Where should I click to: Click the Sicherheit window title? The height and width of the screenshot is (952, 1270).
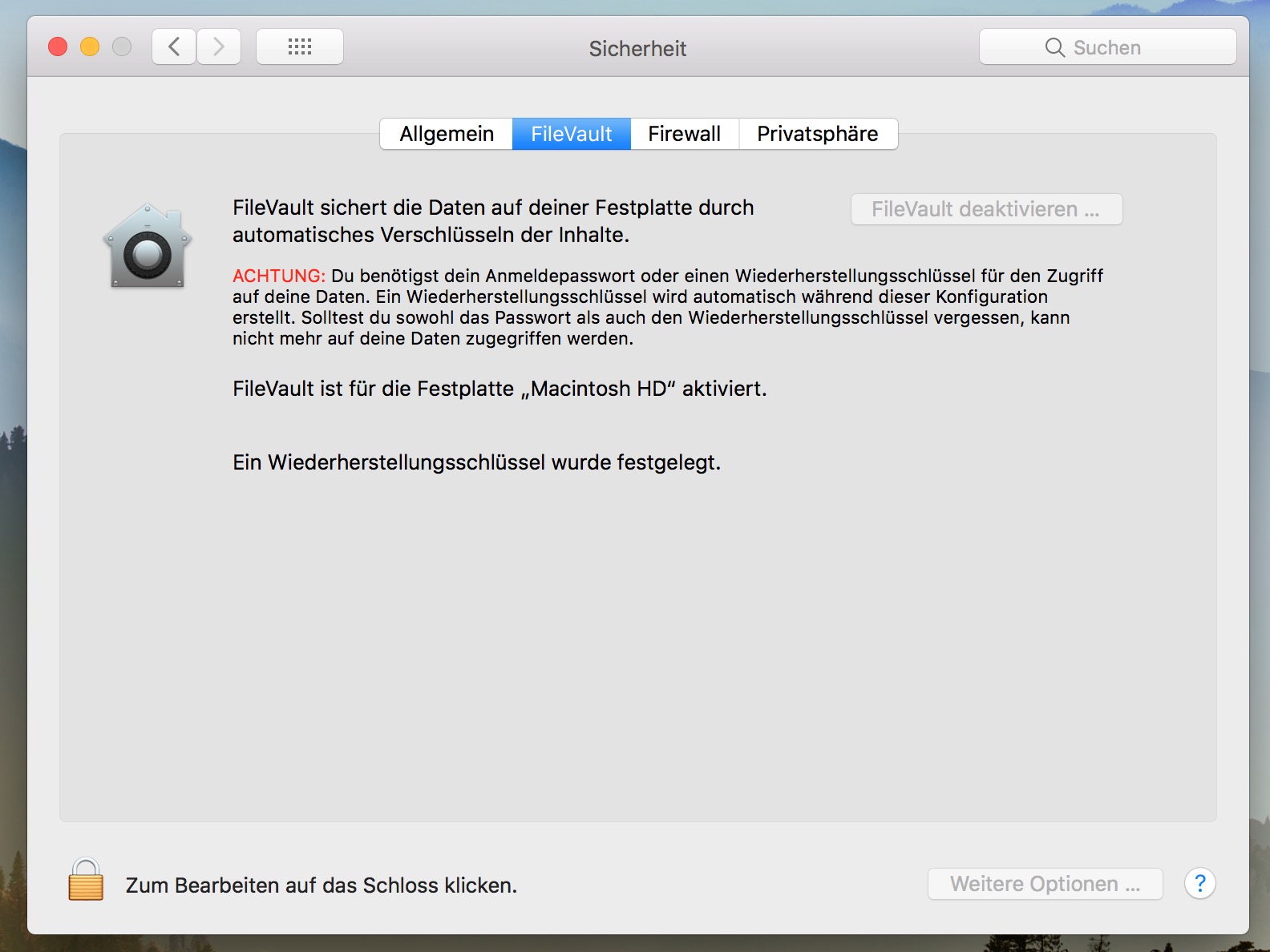[x=637, y=49]
